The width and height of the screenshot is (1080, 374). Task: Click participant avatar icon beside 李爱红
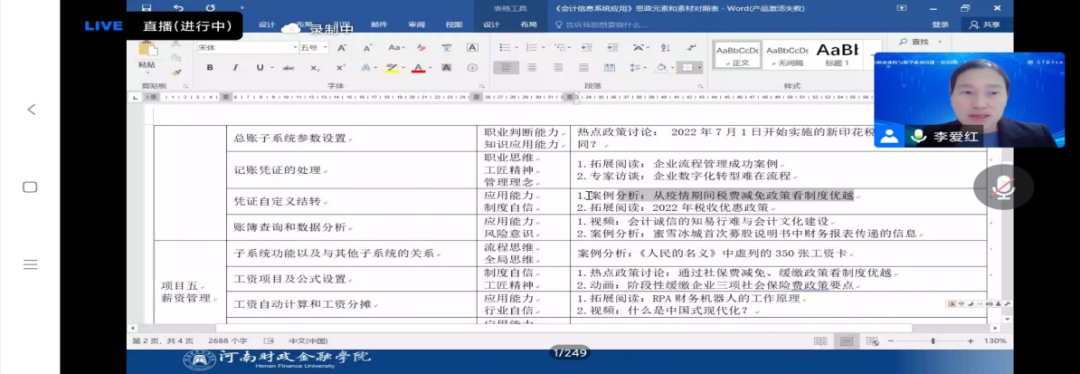(890, 136)
